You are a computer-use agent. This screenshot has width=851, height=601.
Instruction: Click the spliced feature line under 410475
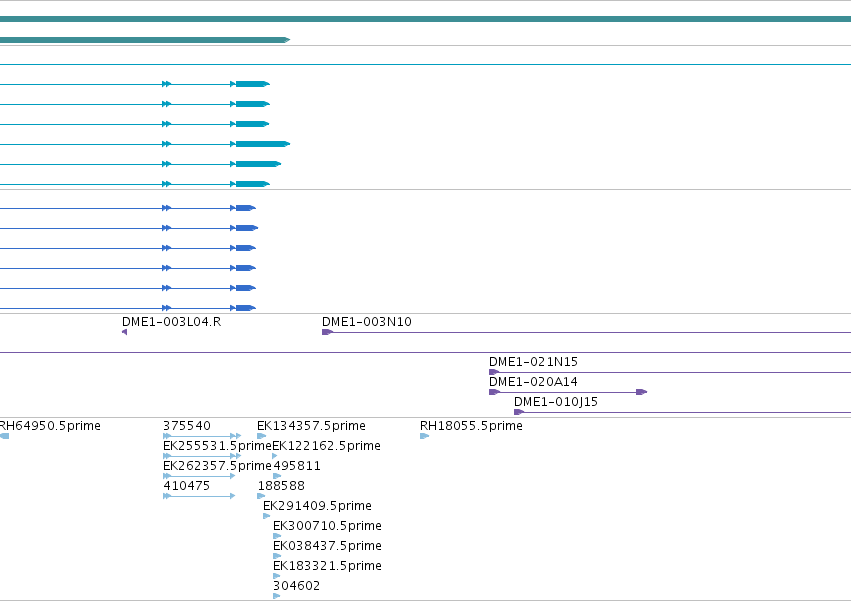coord(199,496)
